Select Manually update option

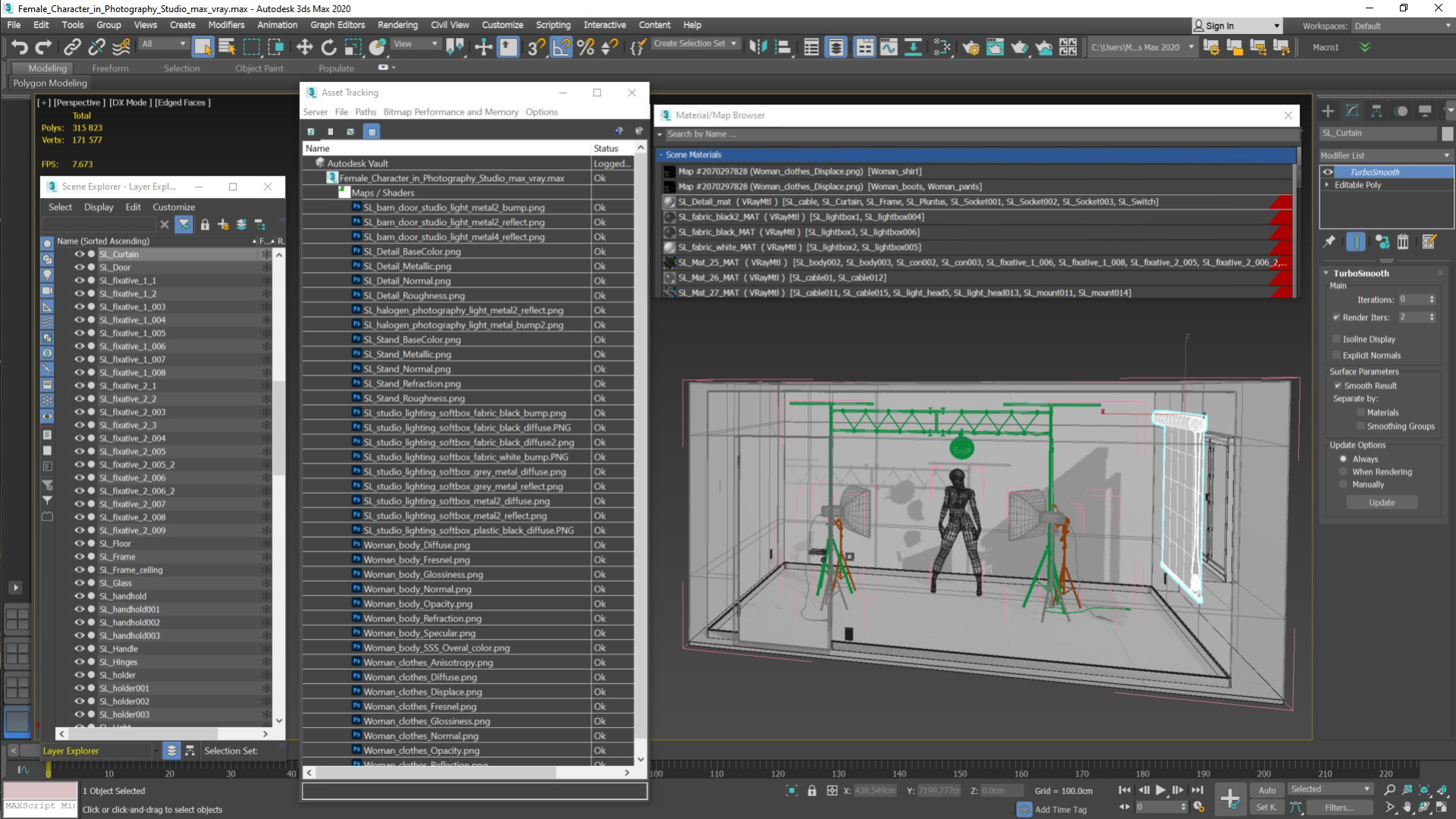tap(1344, 485)
